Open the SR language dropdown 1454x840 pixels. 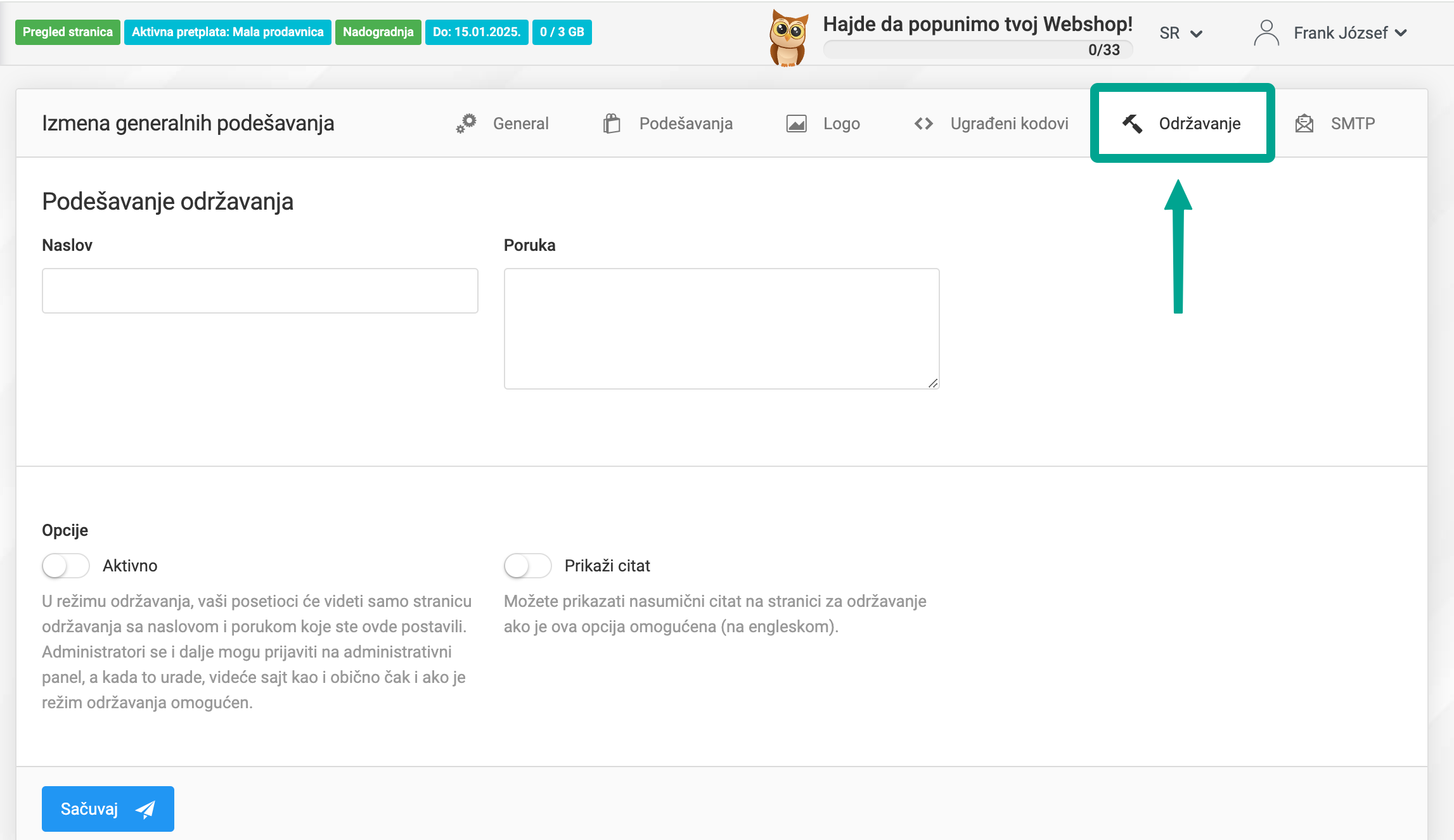[1181, 33]
